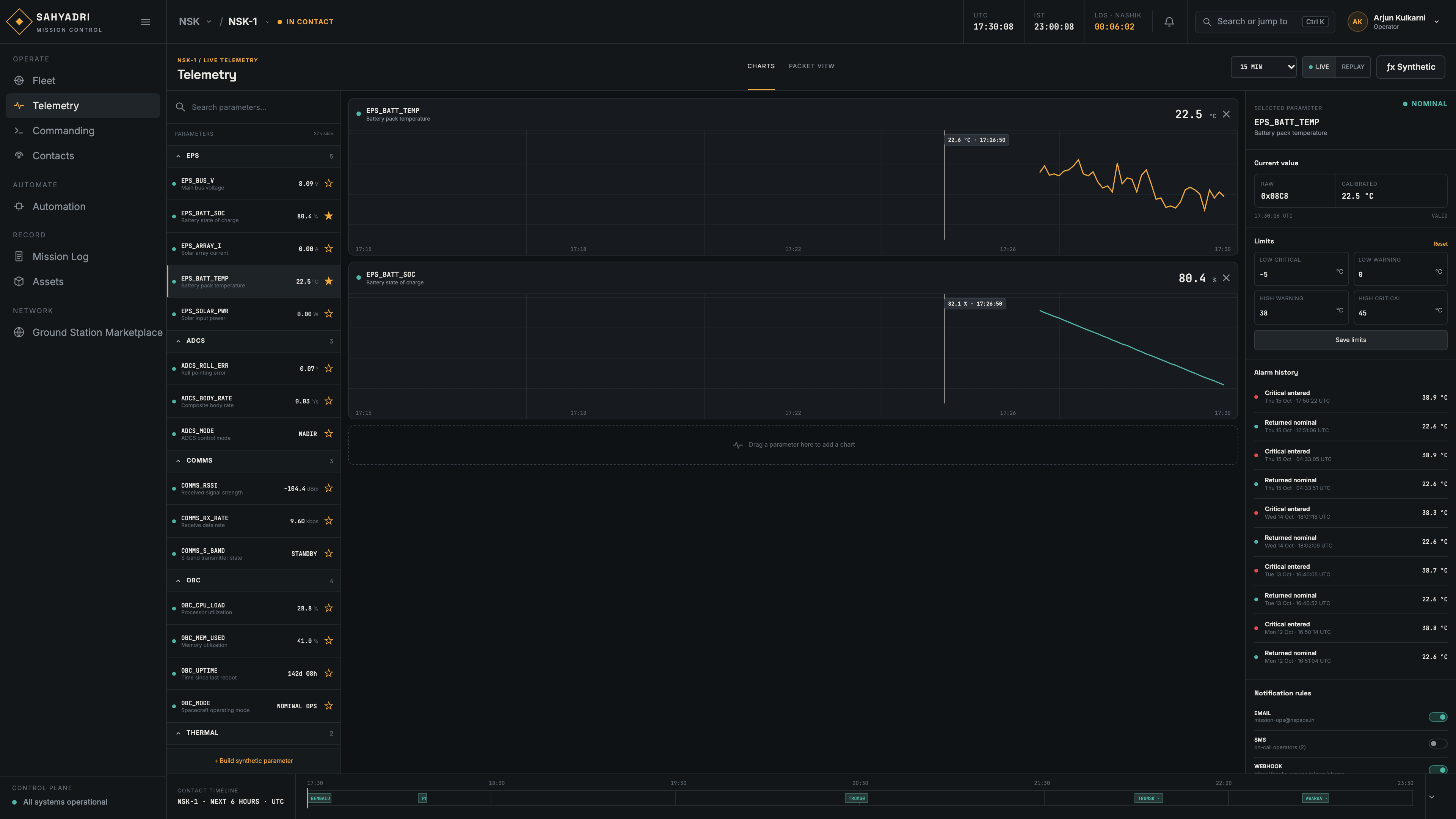This screenshot has height=819, width=1456.
Task: Open Arjun Kulkarni user menu
Action: [1393, 22]
